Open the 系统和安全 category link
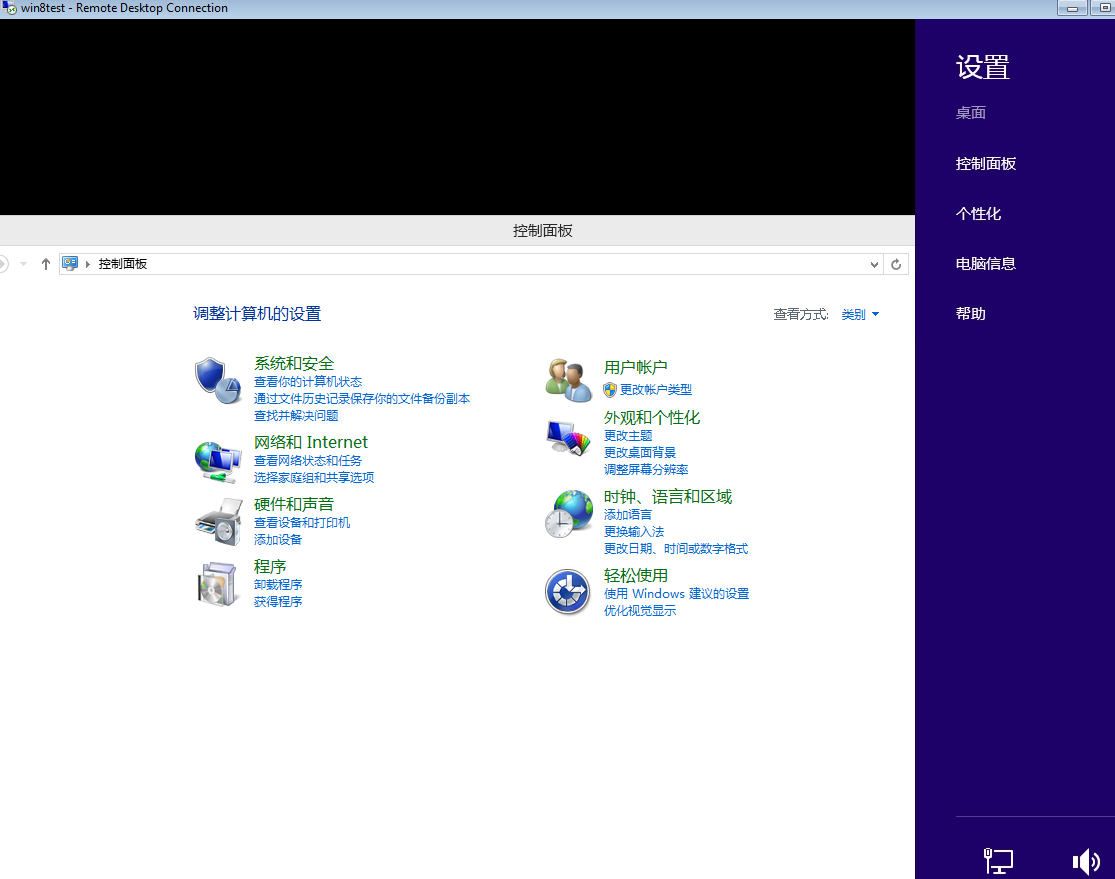The width and height of the screenshot is (1115, 879). point(294,363)
